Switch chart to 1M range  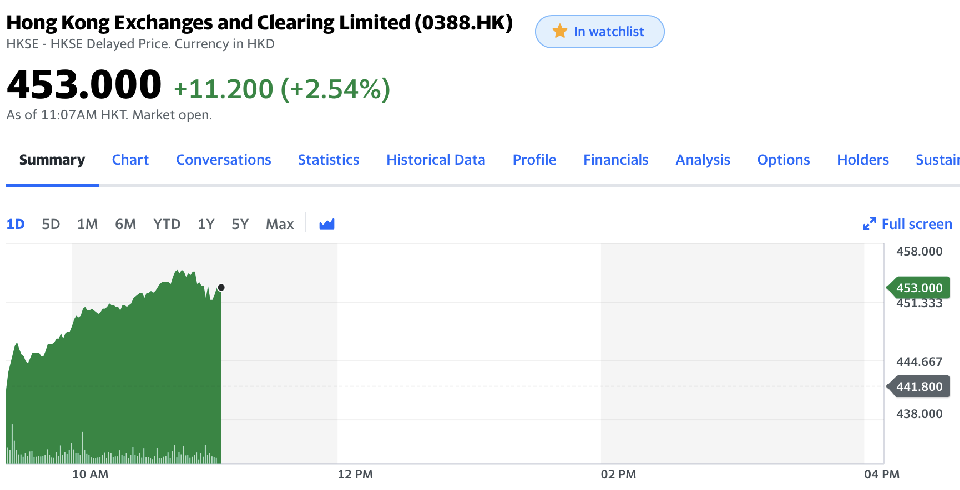pos(87,224)
